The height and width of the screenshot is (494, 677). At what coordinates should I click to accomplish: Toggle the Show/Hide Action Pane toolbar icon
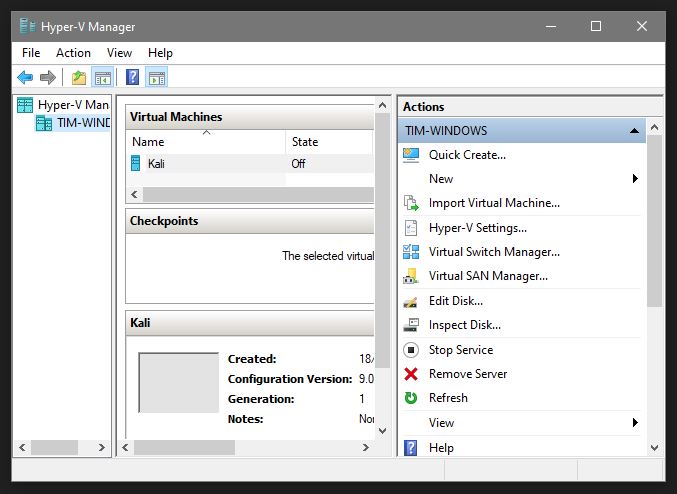pos(156,77)
